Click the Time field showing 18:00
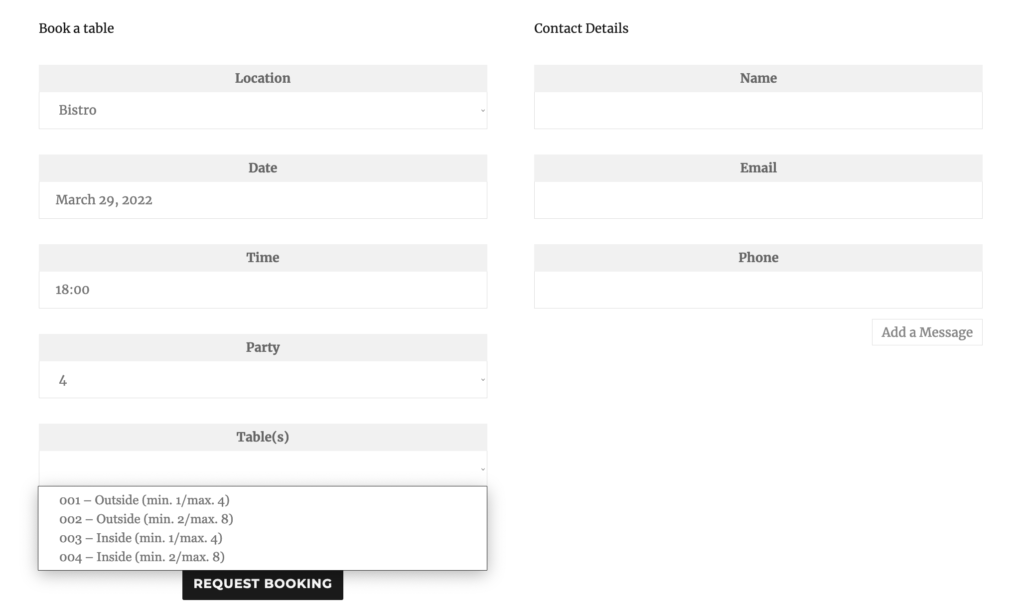Screen dimensions: 1024x609 tap(263, 290)
